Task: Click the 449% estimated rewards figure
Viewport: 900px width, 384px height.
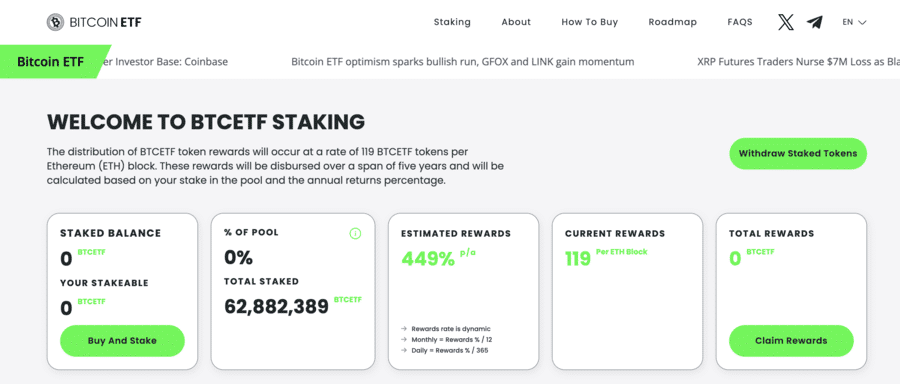Action: click(428, 259)
